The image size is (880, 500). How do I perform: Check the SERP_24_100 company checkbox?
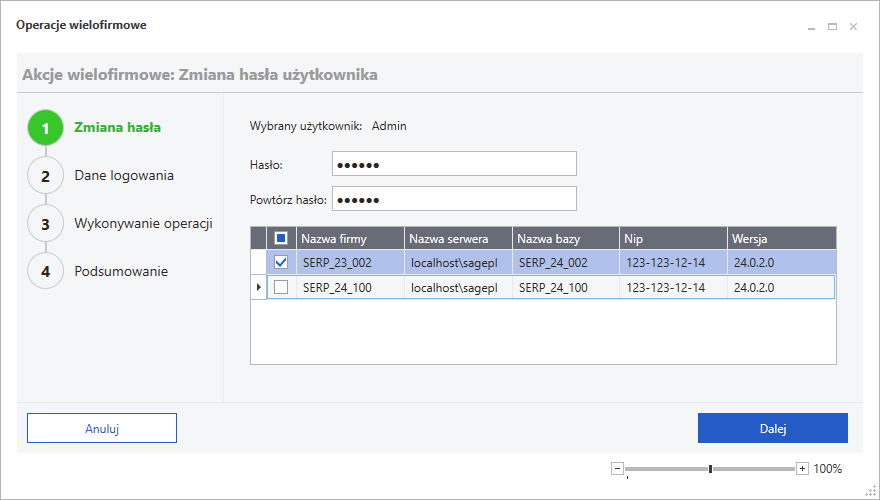tap(281, 287)
